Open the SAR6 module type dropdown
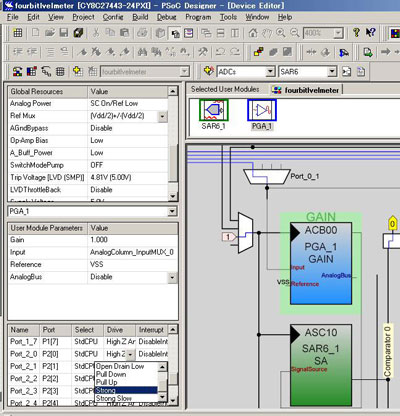Viewport: 400px width, 416px height. (x=331, y=72)
